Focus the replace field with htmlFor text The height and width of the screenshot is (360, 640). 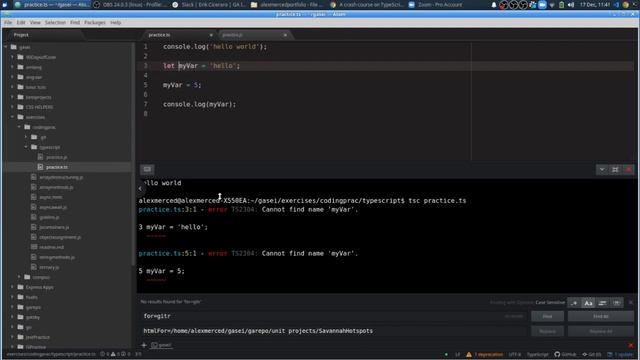tap(333, 331)
